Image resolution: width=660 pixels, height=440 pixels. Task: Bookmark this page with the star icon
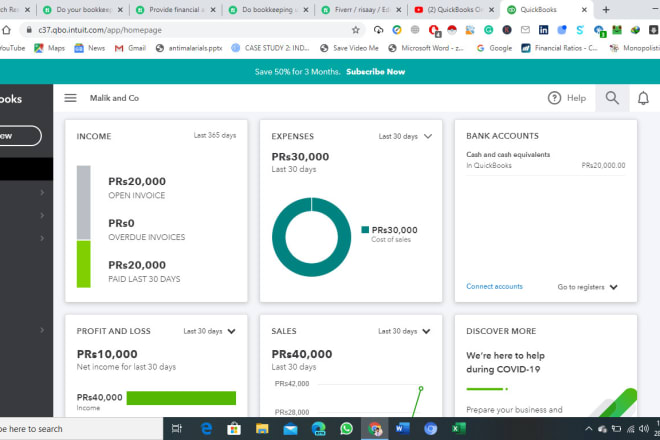[x=356, y=30]
